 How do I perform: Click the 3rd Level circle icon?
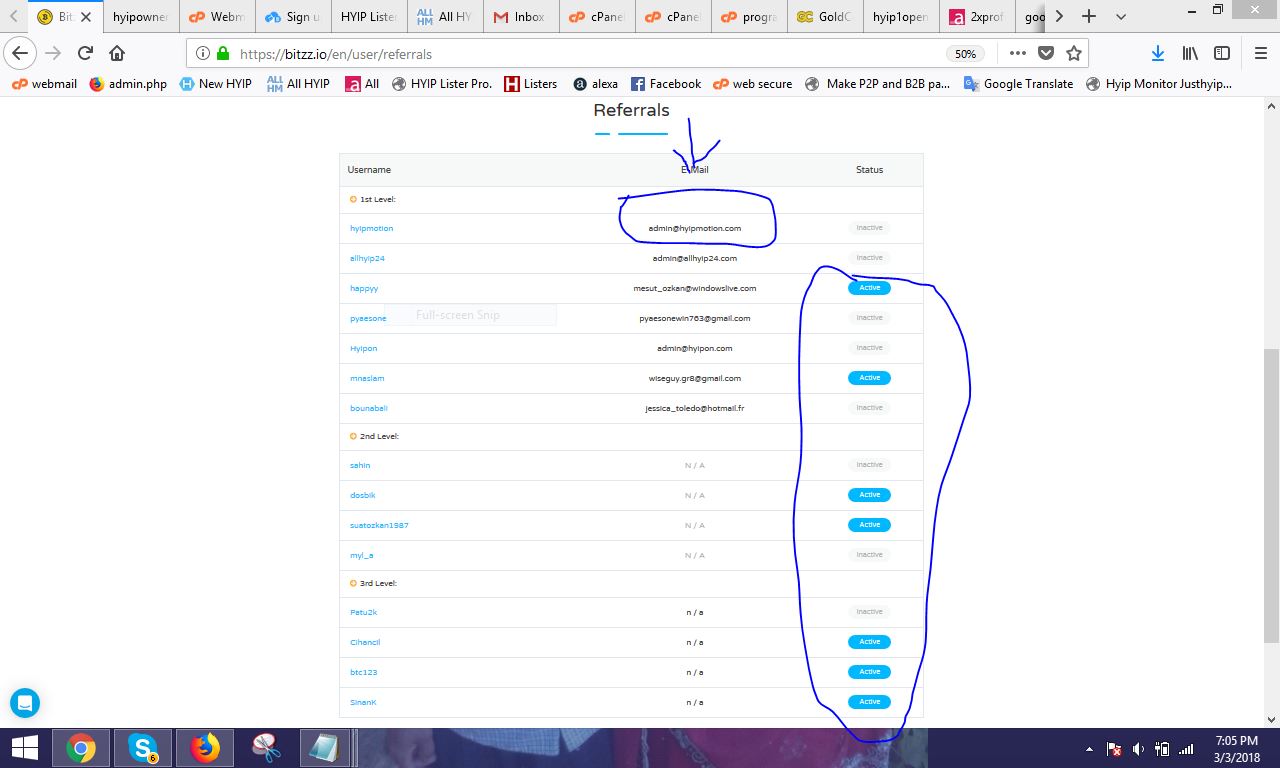(353, 583)
